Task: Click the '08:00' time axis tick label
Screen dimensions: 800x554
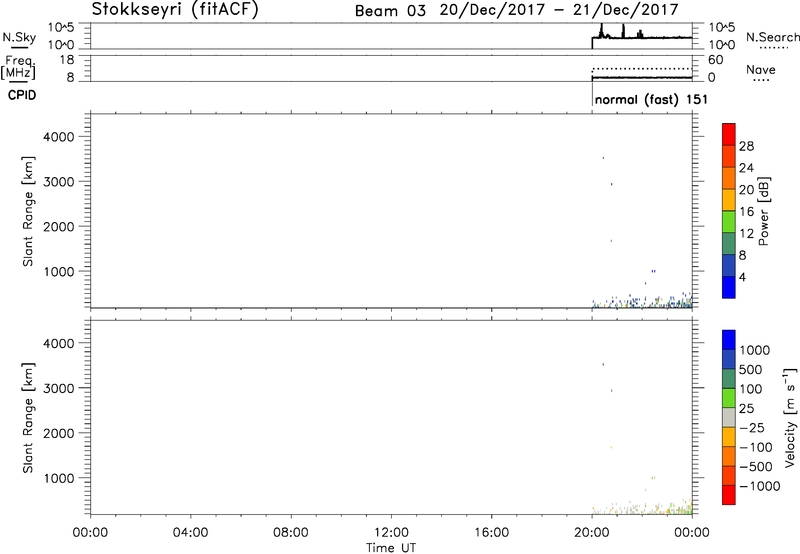Action: (x=291, y=533)
